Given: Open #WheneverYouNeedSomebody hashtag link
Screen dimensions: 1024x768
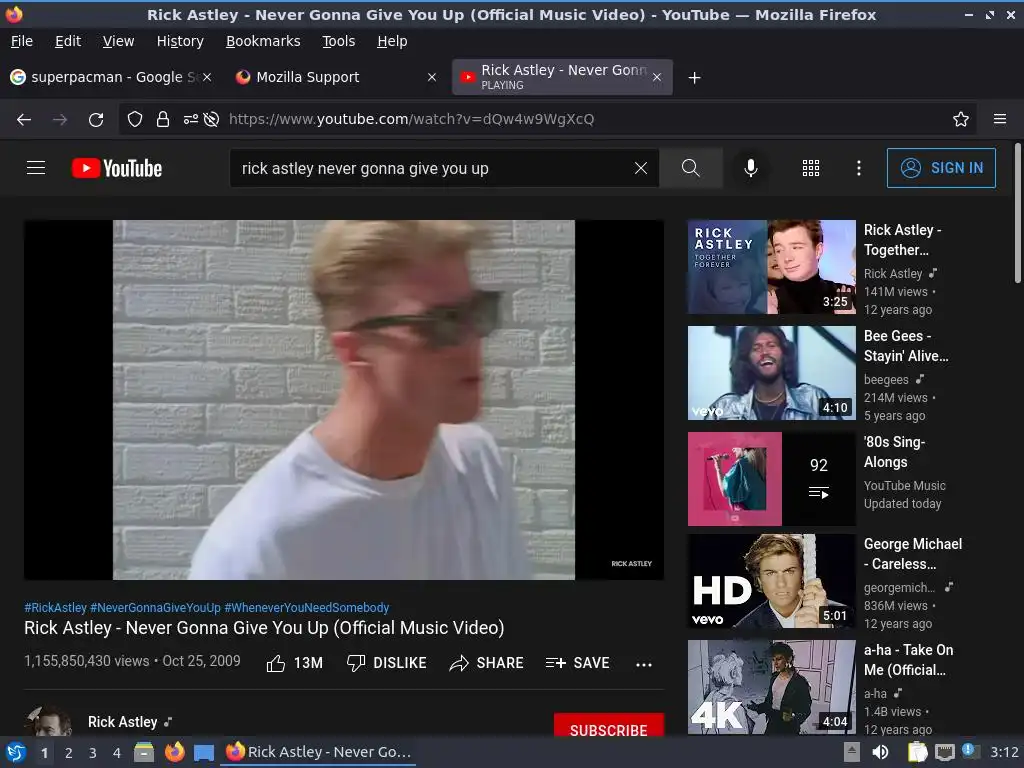Looking at the screenshot, I should 307,607.
